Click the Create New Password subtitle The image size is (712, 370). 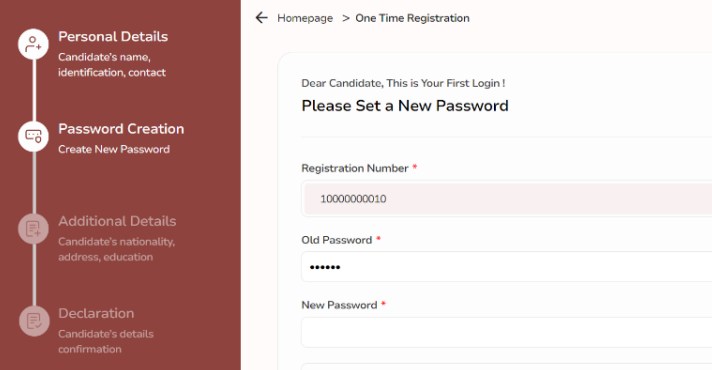pyautogui.click(x=114, y=149)
